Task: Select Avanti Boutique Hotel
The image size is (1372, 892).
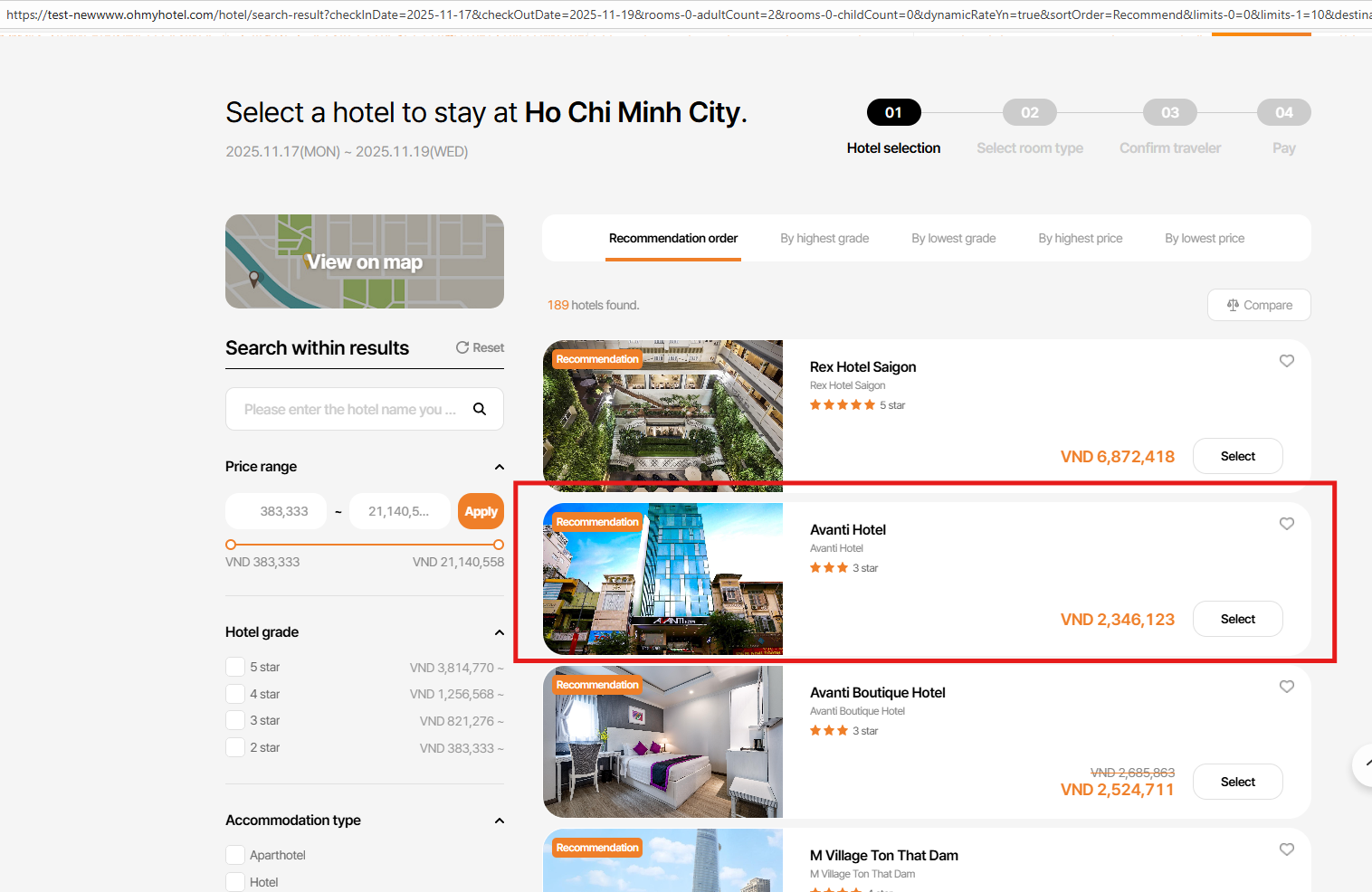Action: [1237, 782]
